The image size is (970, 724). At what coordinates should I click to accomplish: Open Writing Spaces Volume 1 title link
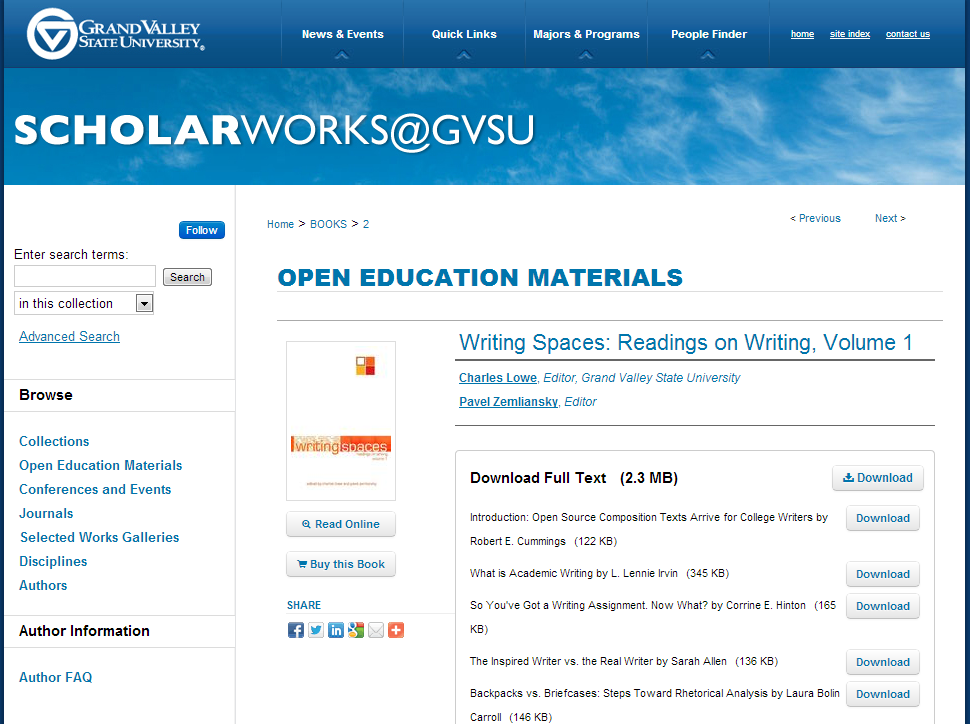[685, 342]
